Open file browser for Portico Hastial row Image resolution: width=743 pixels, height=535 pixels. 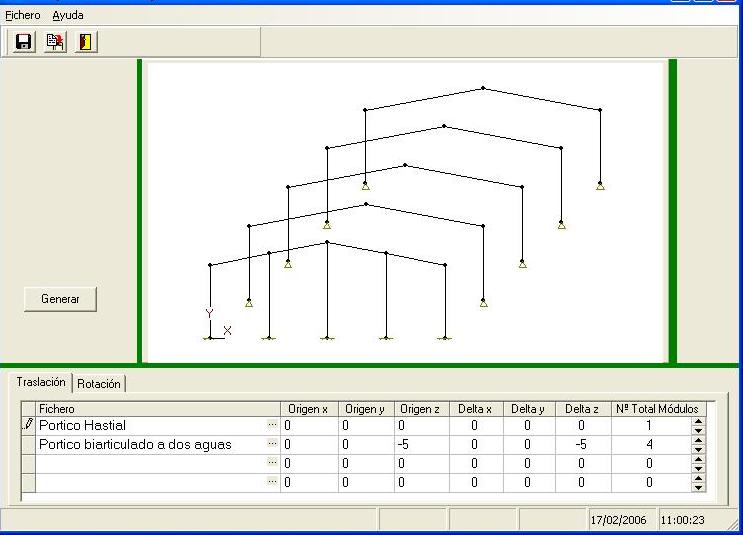(x=272, y=425)
